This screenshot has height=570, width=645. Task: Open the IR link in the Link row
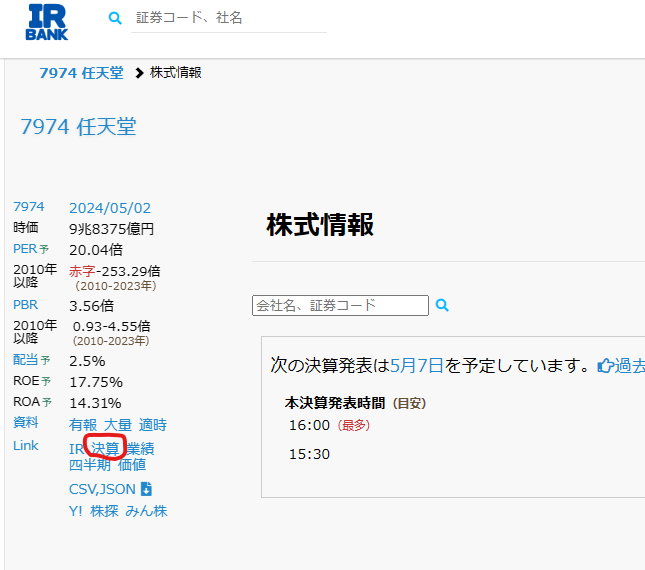pyautogui.click(x=77, y=449)
